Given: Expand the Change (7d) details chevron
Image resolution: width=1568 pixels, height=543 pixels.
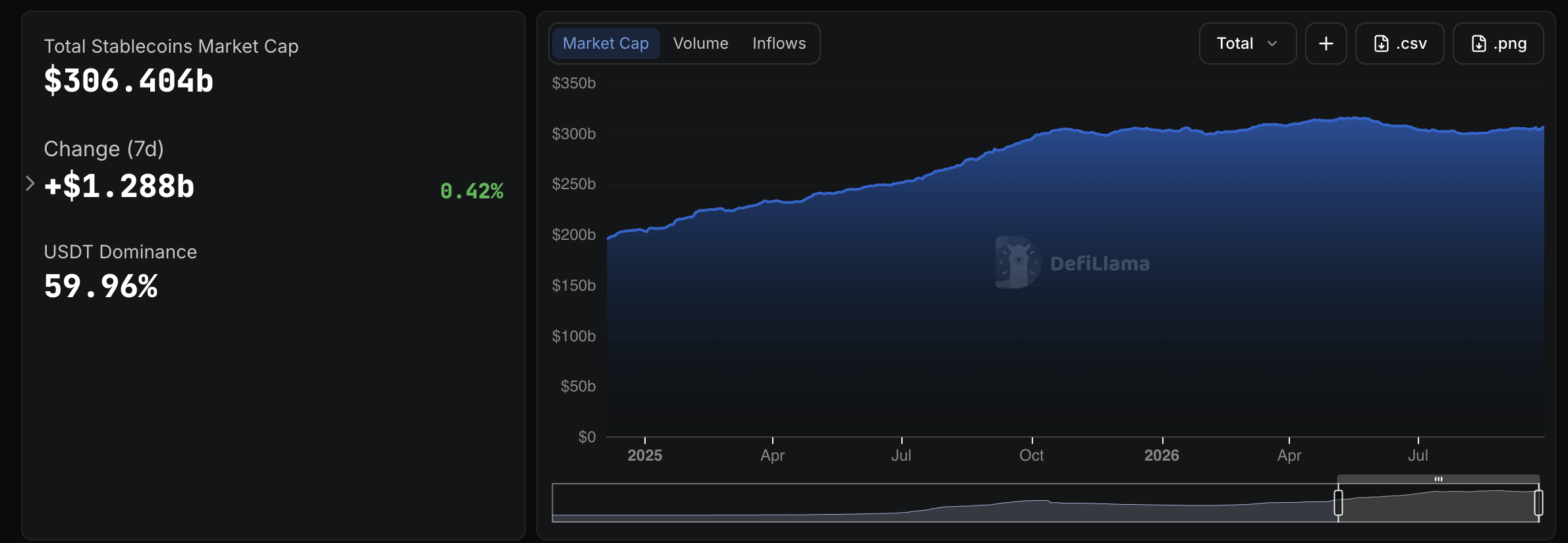Looking at the screenshot, I should coord(30,183).
